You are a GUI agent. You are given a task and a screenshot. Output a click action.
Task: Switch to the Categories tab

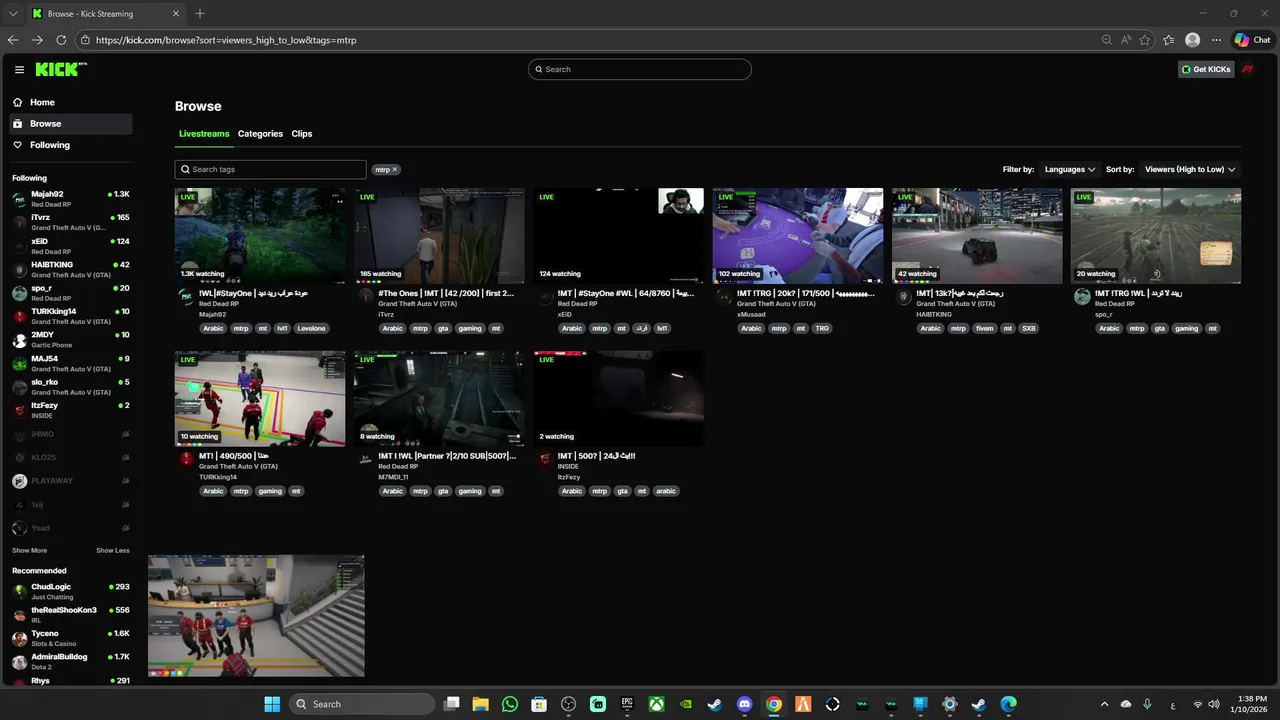tap(260, 134)
